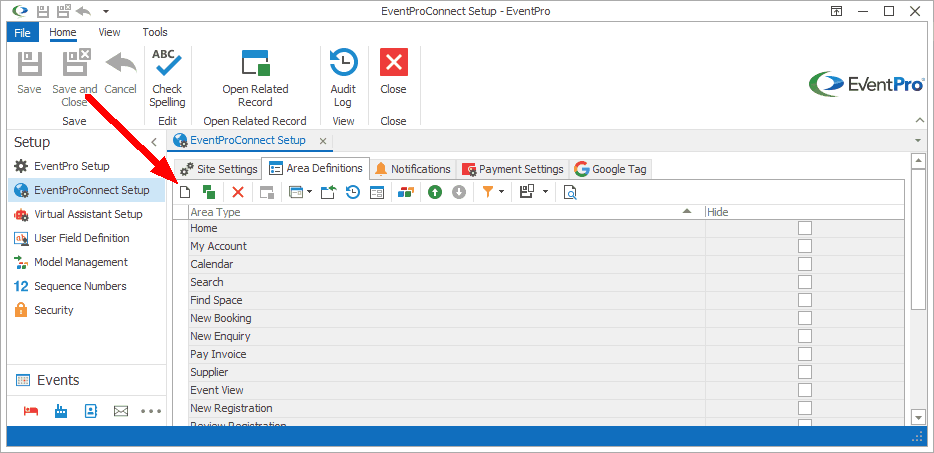Open Model Management in sidebar

(x=86, y=262)
